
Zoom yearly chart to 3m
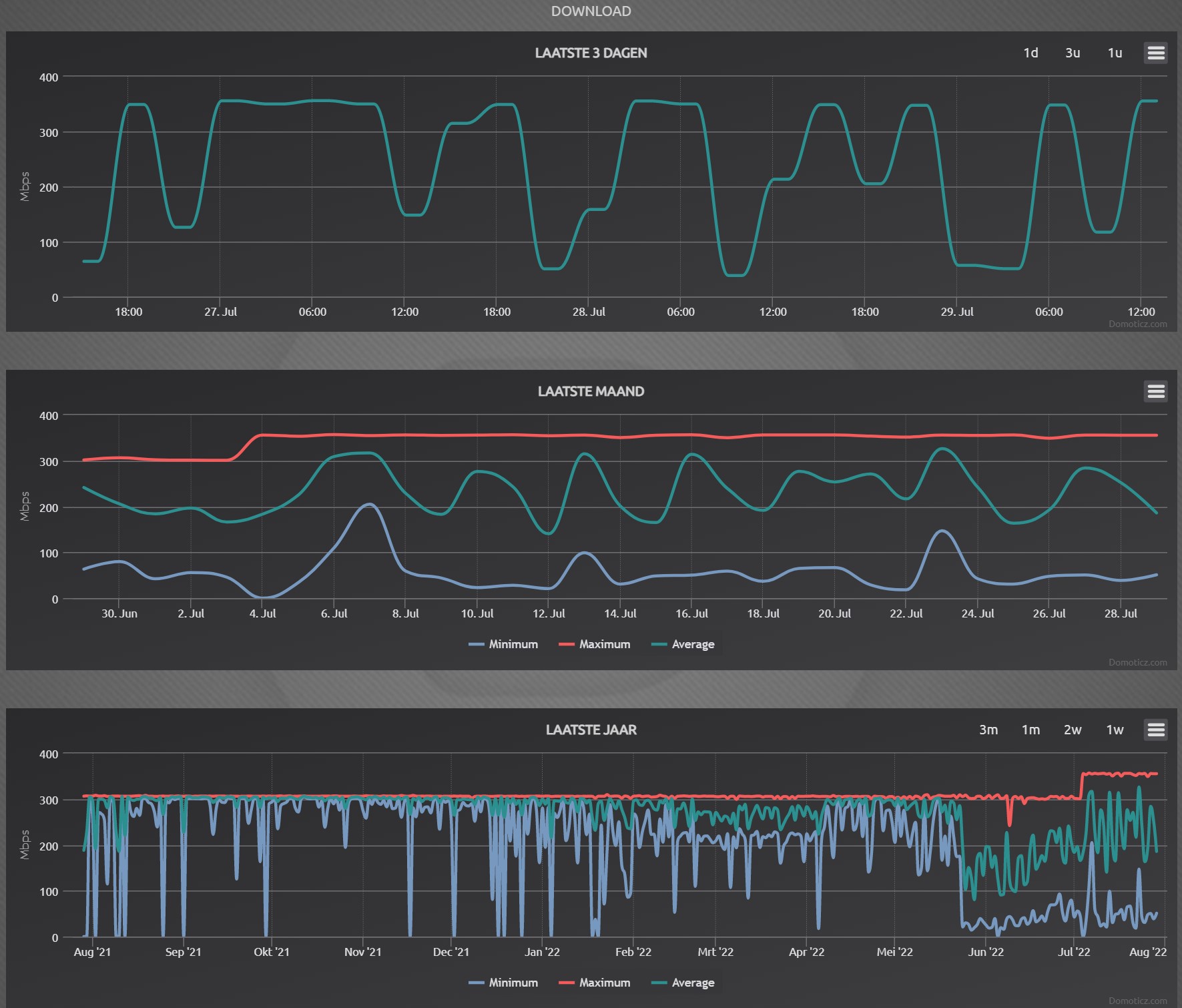[988, 730]
